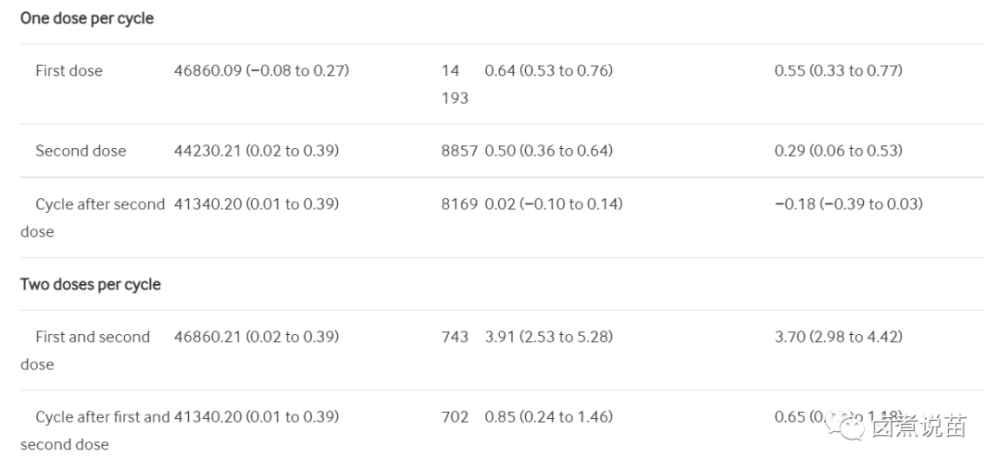The height and width of the screenshot is (470, 1000).
Task: Click "Cycle after first and second dose" label
Action: click(x=95, y=430)
